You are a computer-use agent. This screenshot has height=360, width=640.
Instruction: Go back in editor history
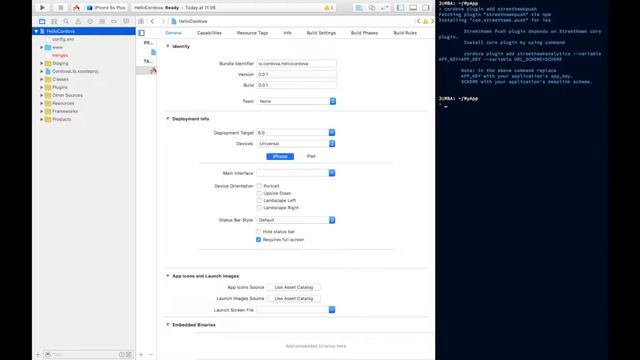(152, 21)
